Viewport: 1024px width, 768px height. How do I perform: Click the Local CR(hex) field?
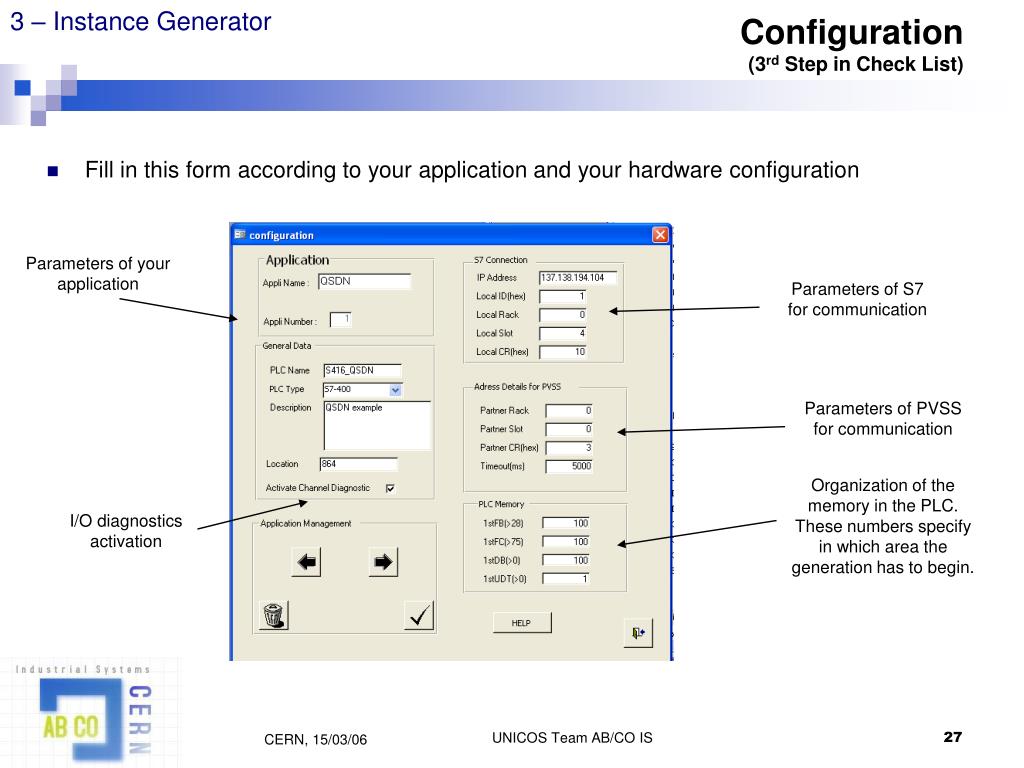pyautogui.click(x=563, y=352)
